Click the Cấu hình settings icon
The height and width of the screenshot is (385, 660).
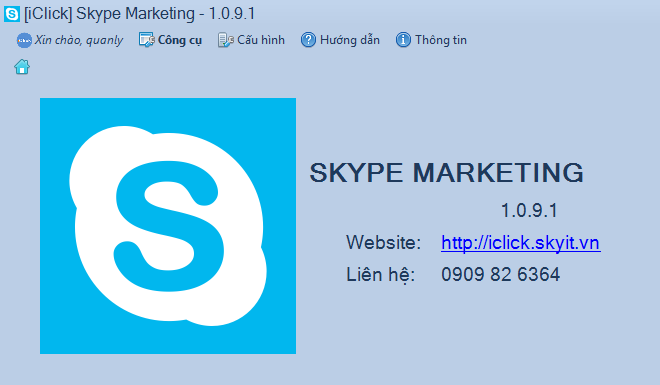point(226,40)
